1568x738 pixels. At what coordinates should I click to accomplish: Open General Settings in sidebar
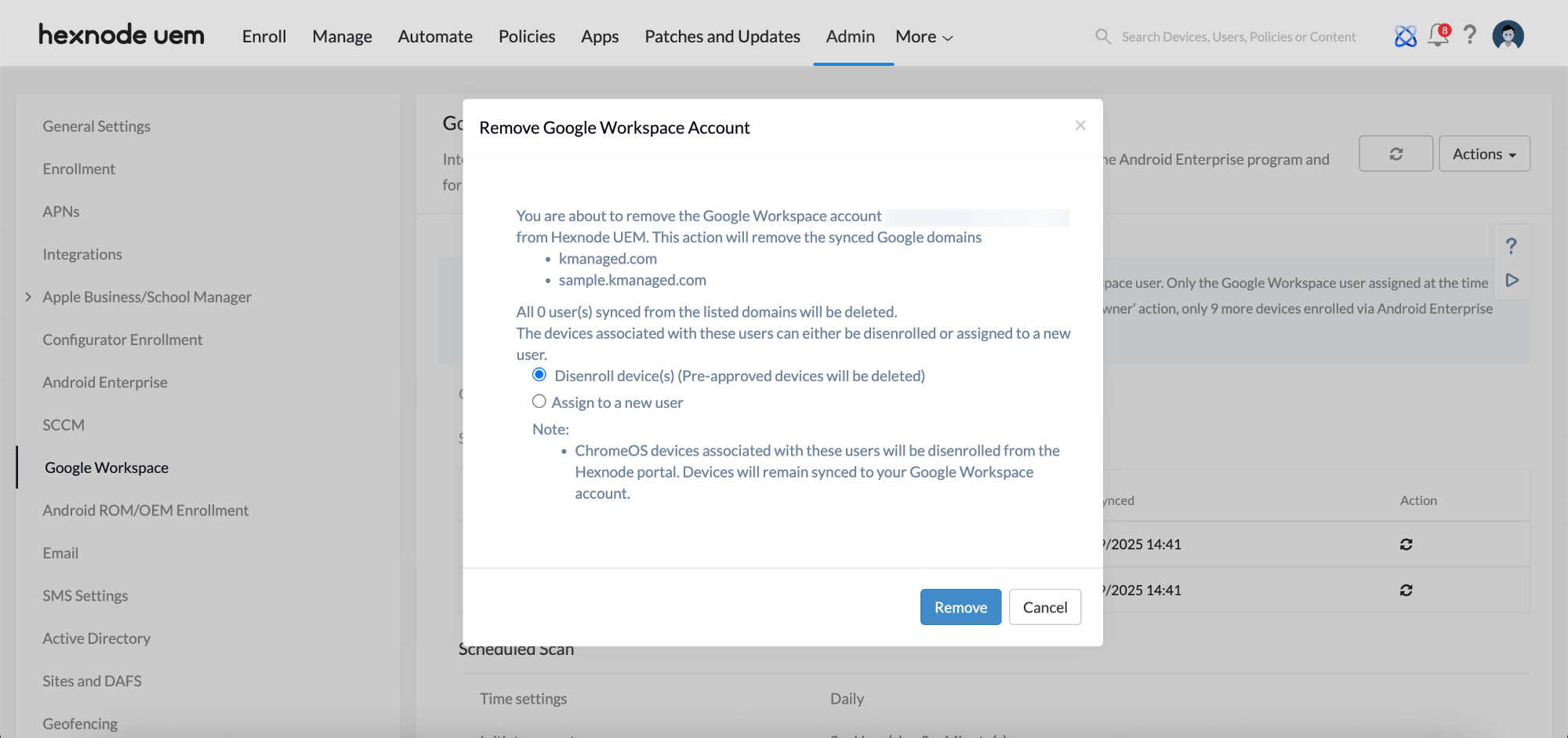coord(96,126)
